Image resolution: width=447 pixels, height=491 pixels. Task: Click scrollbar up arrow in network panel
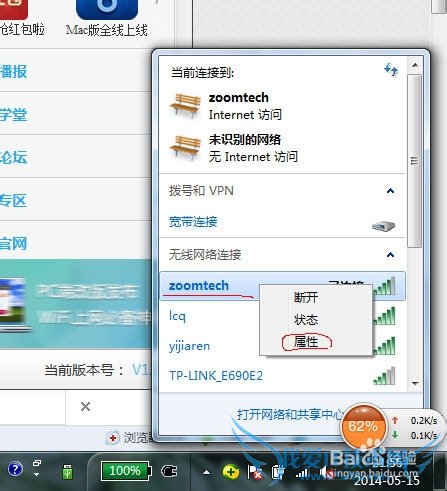point(415,65)
